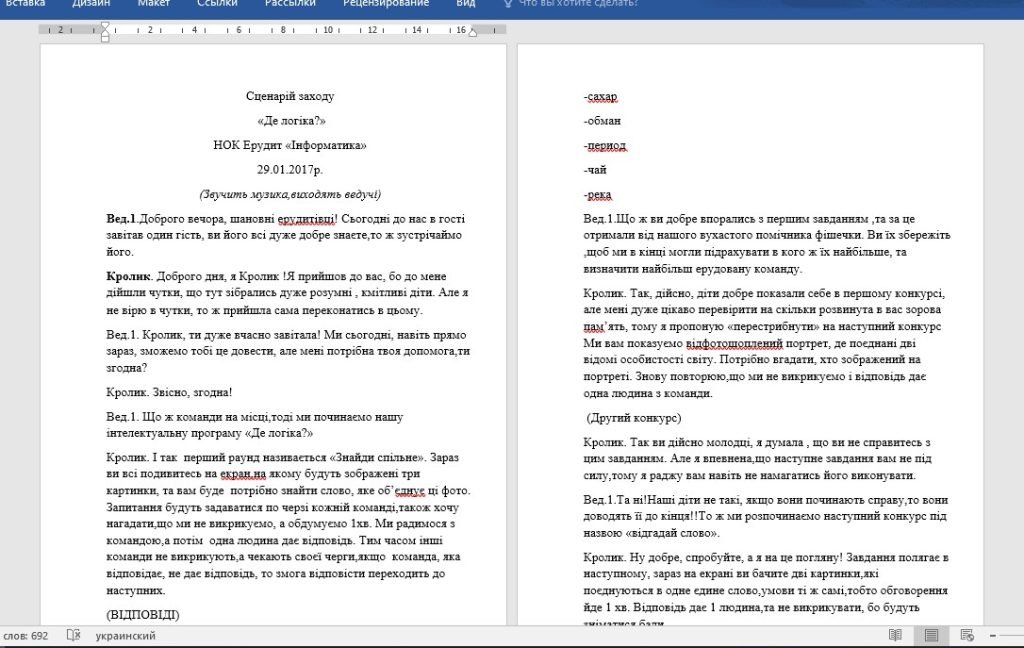Open the Макет ribbon tab
The height and width of the screenshot is (648, 1024).
[154, 4]
